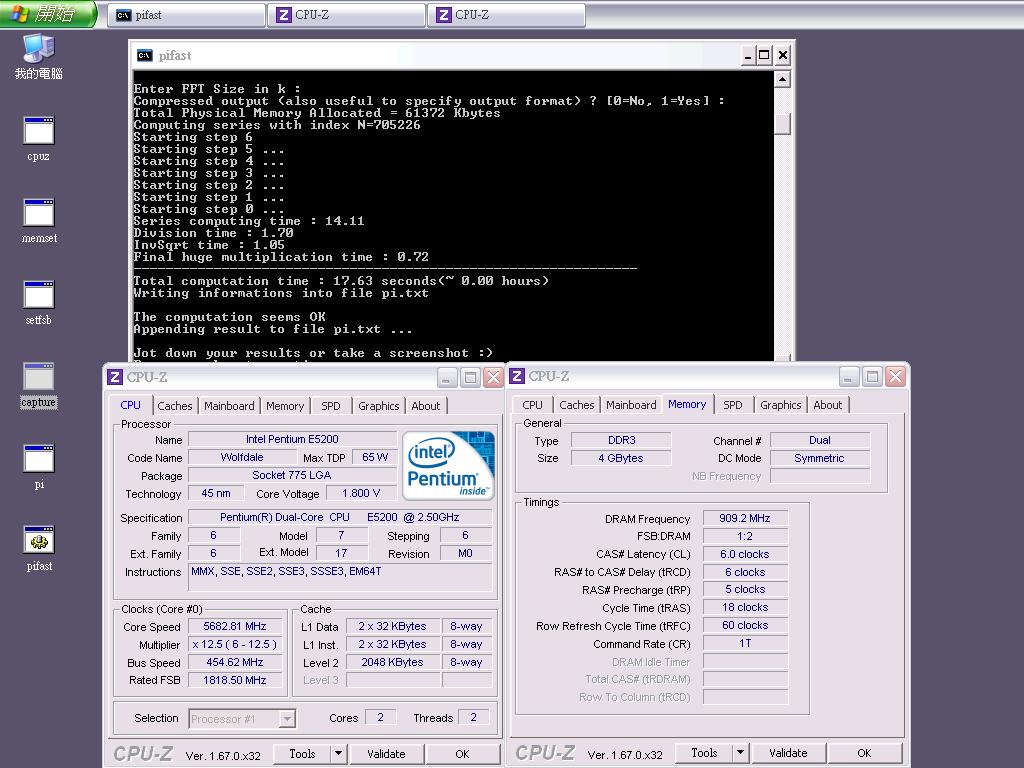
Task: Click pifast console scrollbar up arrow
Action: (x=782, y=80)
